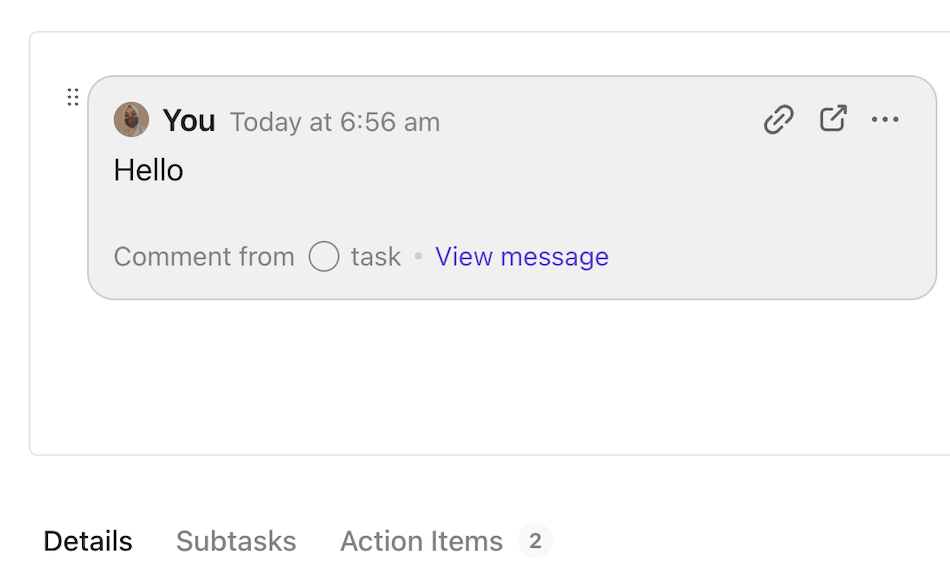Image resolution: width=950 pixels, height=576 pixels.
Task: Click the dot separator before View message
Action: [x=418, y=257]
